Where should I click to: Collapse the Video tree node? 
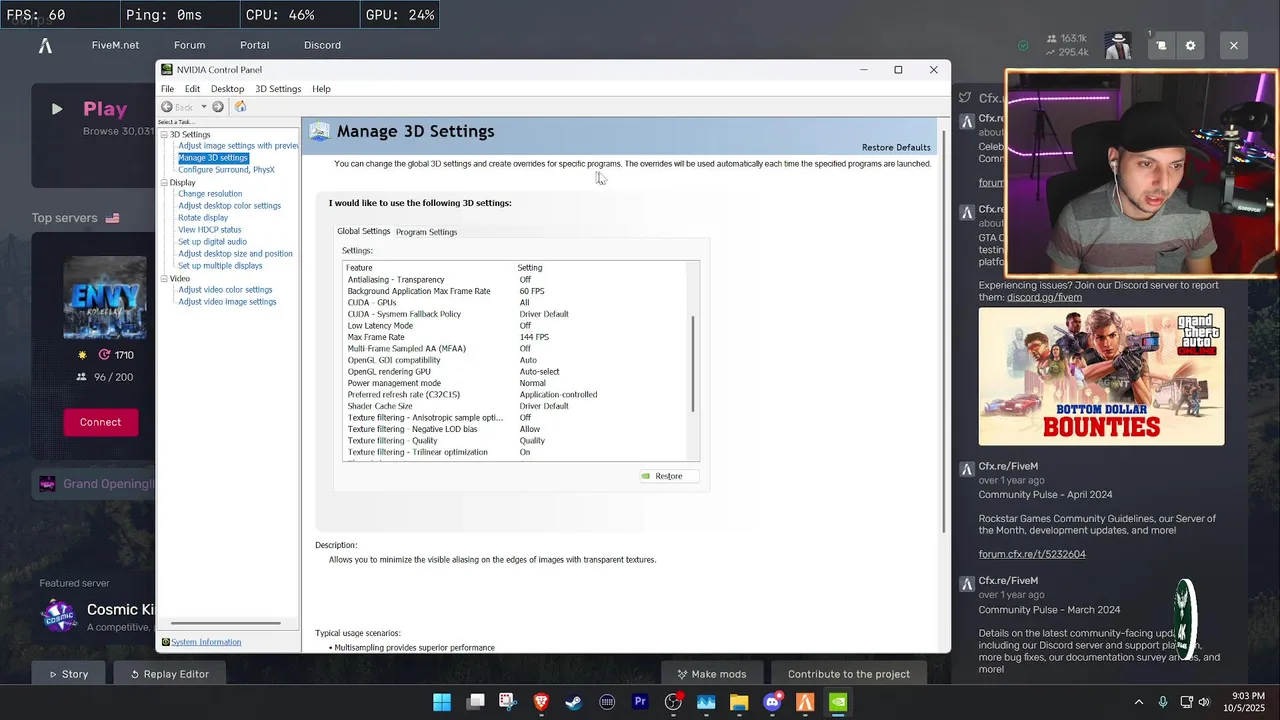tap(164, 278)
